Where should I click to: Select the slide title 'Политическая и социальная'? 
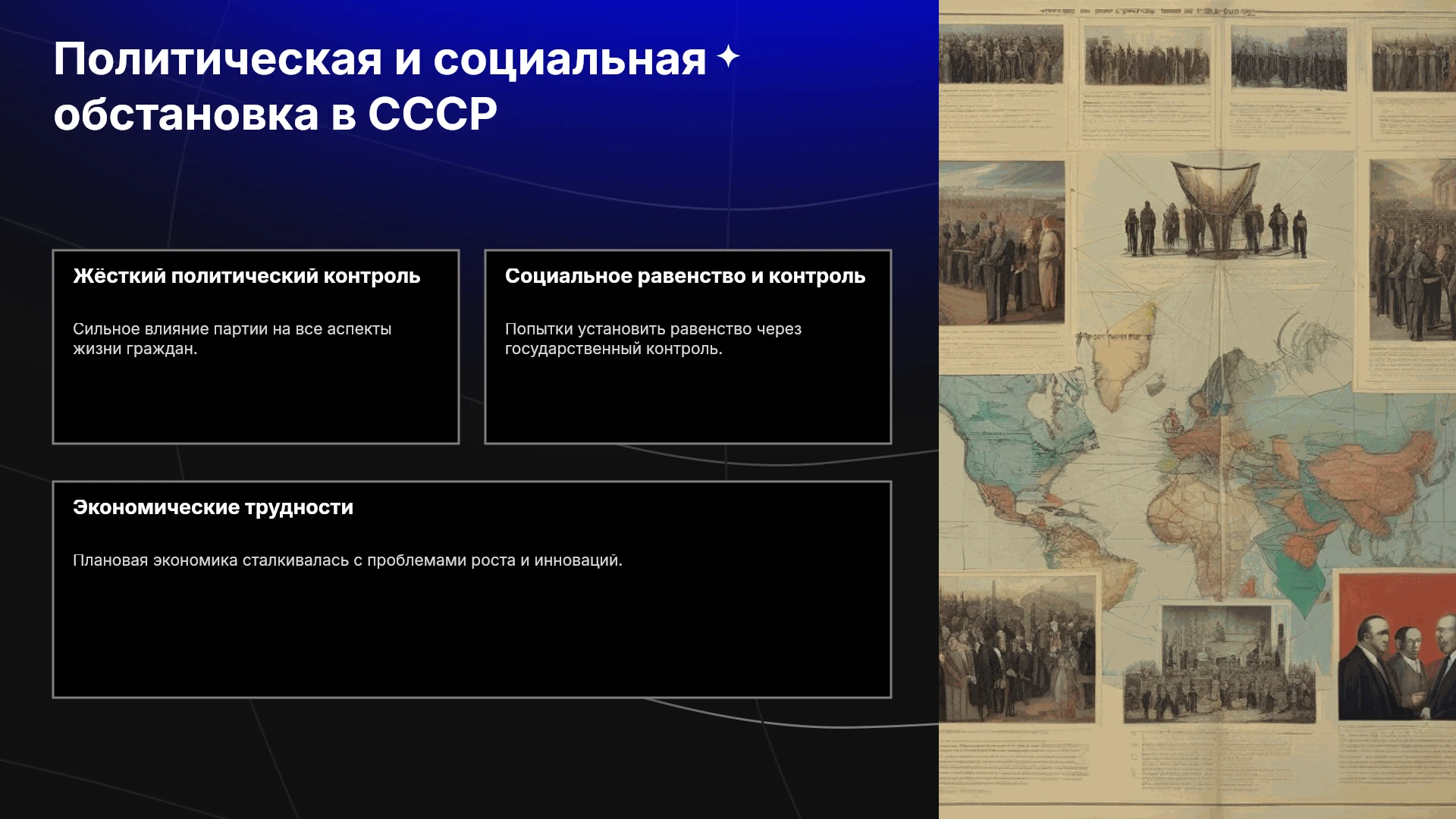tap(380, 59)
